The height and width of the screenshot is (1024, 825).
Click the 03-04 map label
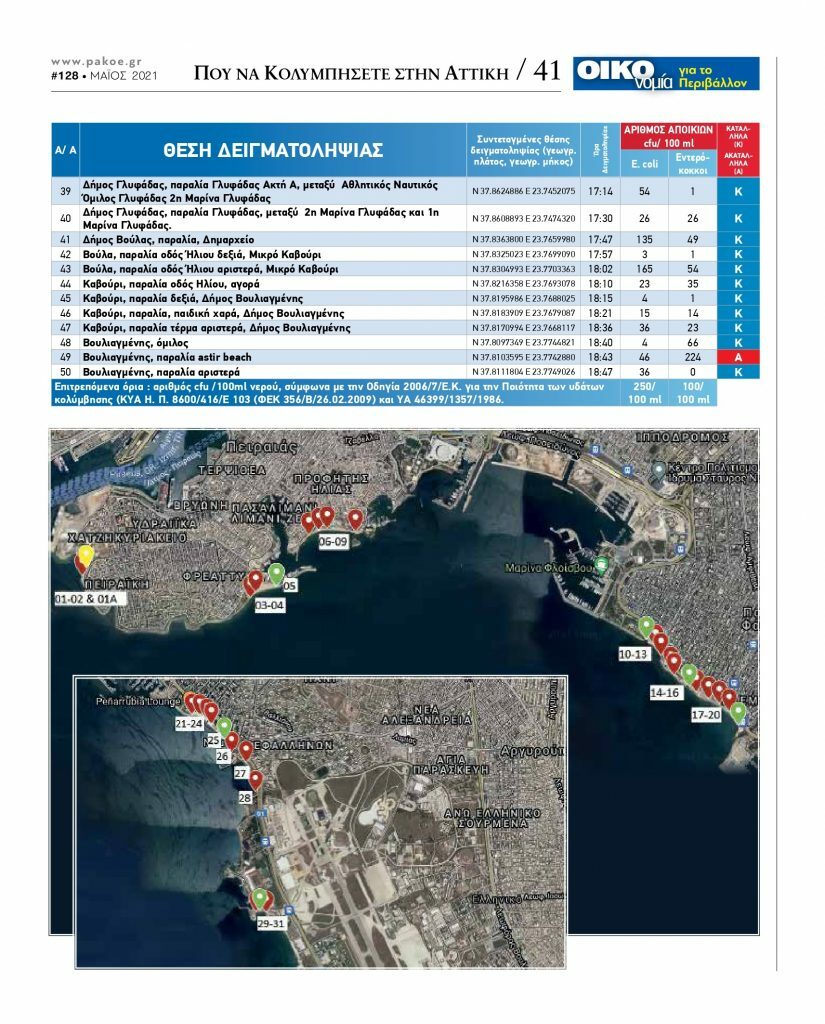click(270, 605)
